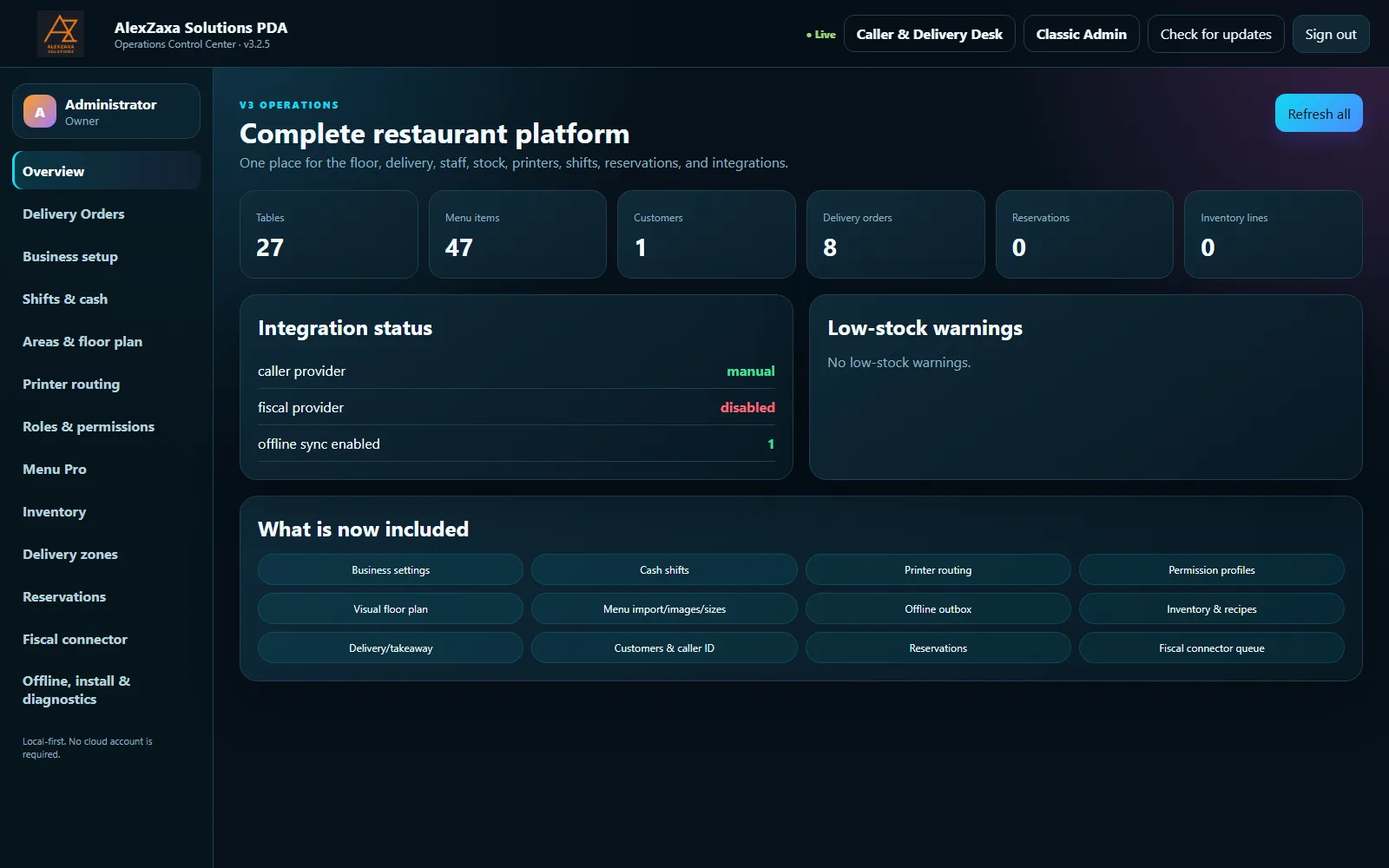The width and height of the screenshot is (1389, 868).
Task: Click the Delivery/takeaway pill
Action: (x=391, y=648)
